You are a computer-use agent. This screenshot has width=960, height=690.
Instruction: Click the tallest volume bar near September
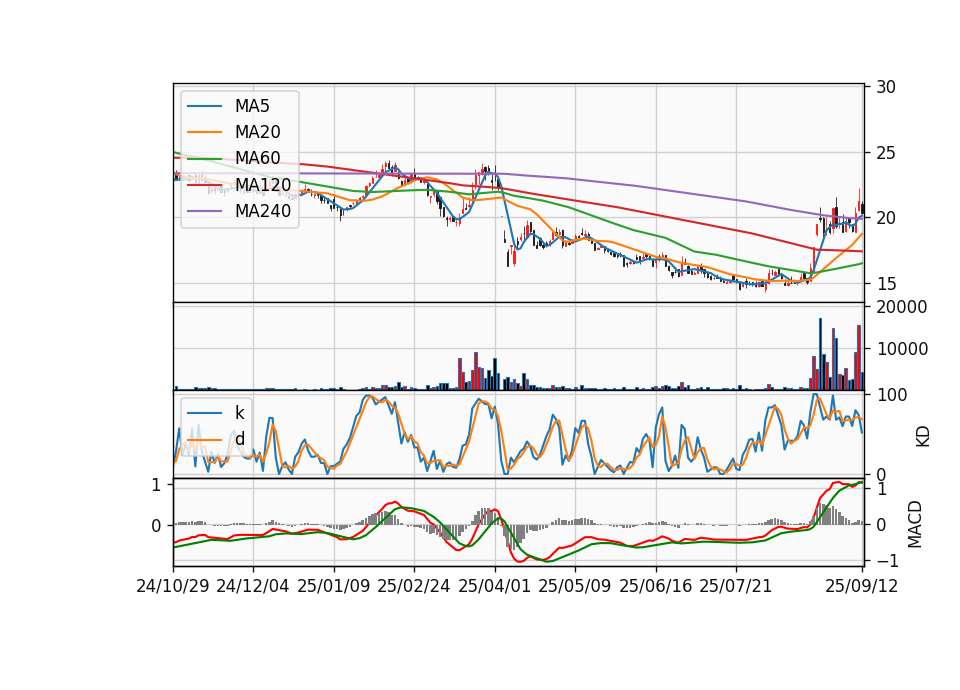820,354
